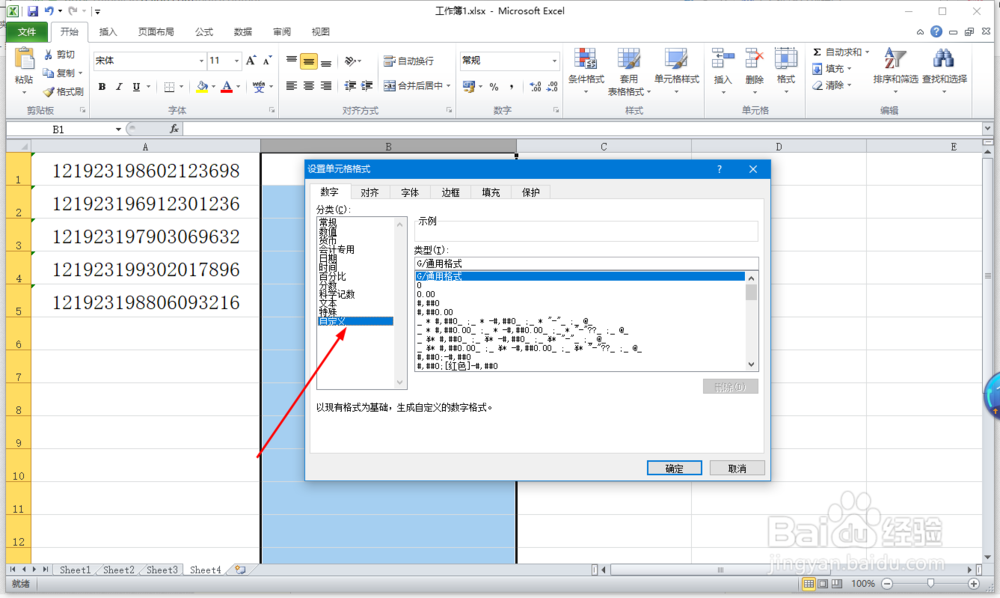The height and width of the screenshot is (598, 1000).
Task: Click AutoSum (自动求和) sigma icon
Action: pyautogui.click(x=817, y=52)
